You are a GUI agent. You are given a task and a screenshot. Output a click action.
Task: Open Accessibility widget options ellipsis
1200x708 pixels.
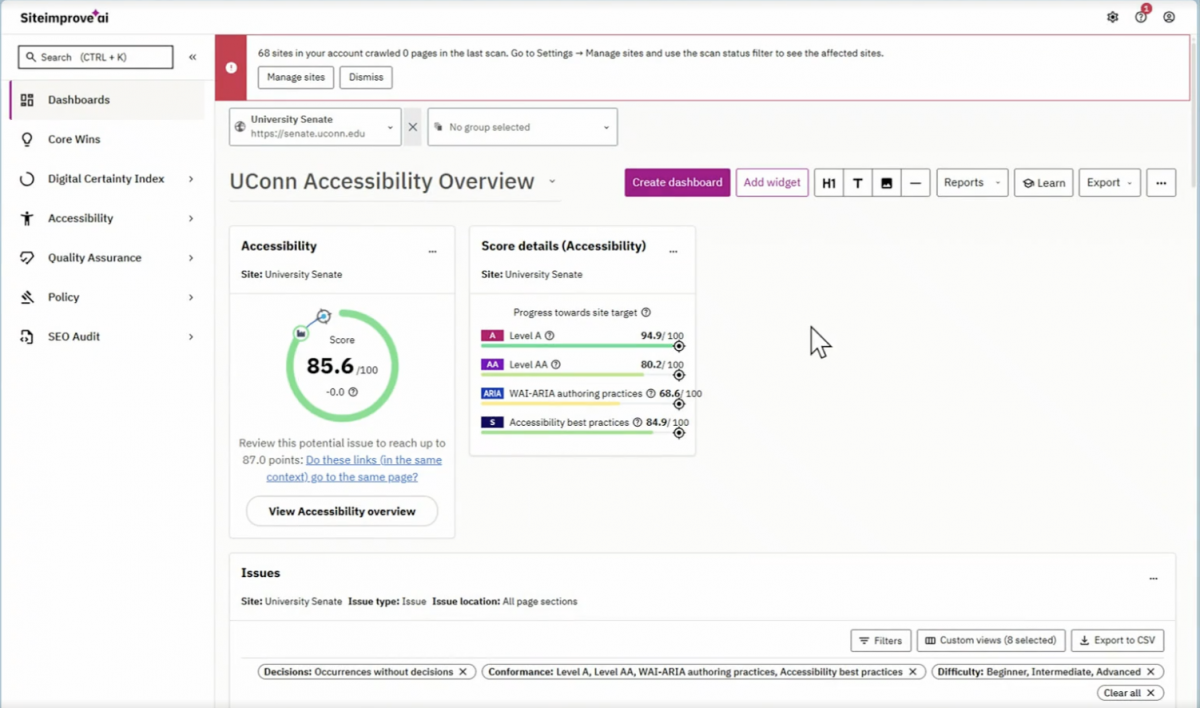432,252
